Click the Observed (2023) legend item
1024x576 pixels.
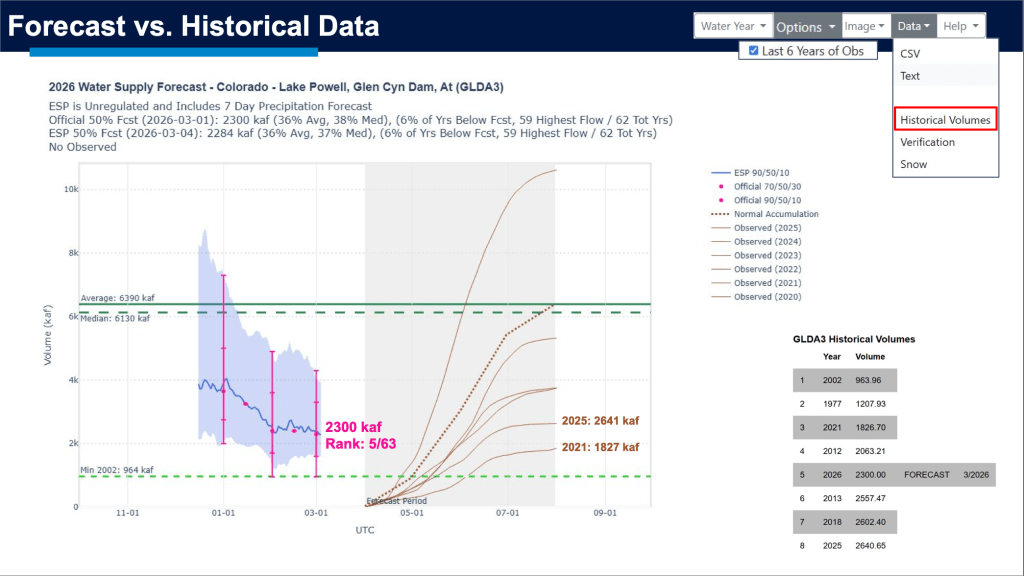[x=767, y=255]
